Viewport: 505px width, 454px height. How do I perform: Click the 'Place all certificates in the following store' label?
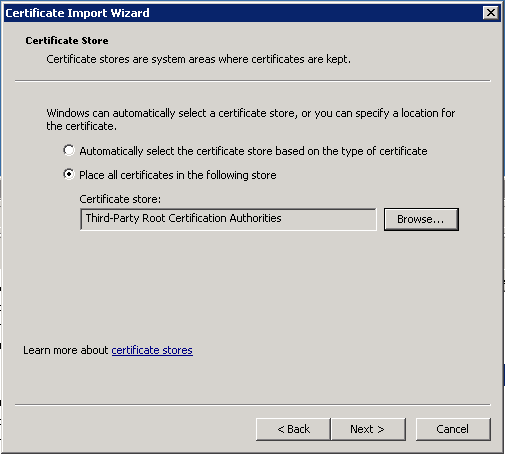(x=178, y=175)
